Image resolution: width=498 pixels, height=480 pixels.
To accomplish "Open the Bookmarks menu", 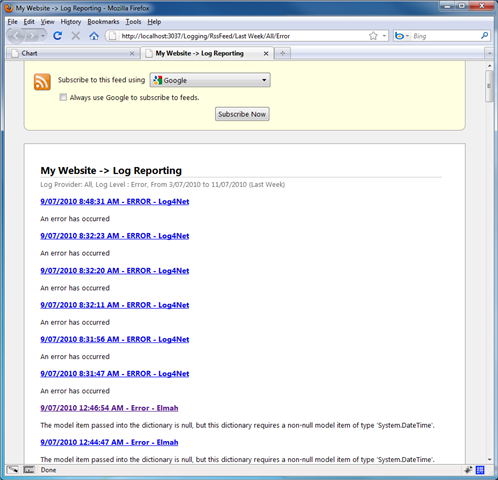I will 103,22.
